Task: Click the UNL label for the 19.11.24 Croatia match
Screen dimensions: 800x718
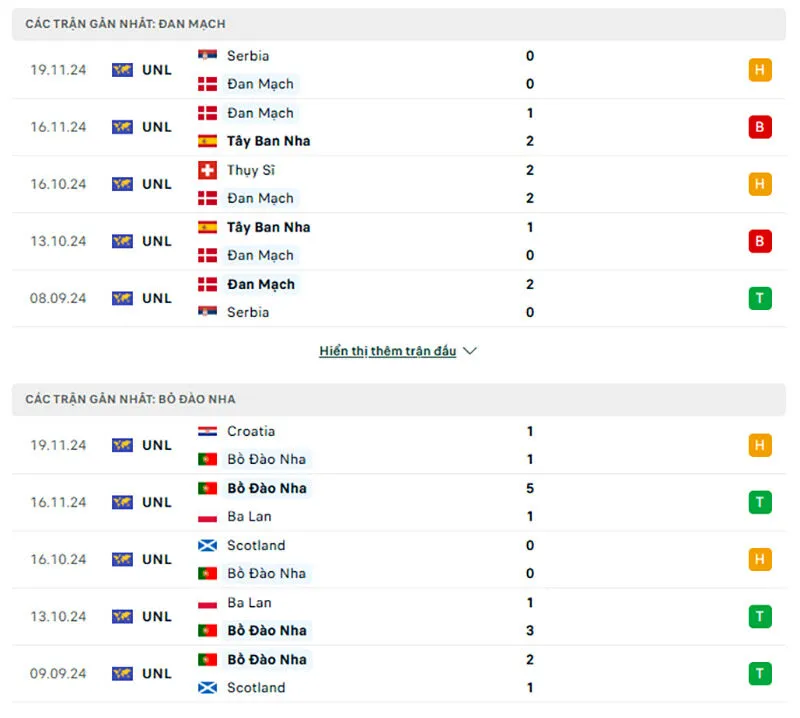Action: coord(156,445)
